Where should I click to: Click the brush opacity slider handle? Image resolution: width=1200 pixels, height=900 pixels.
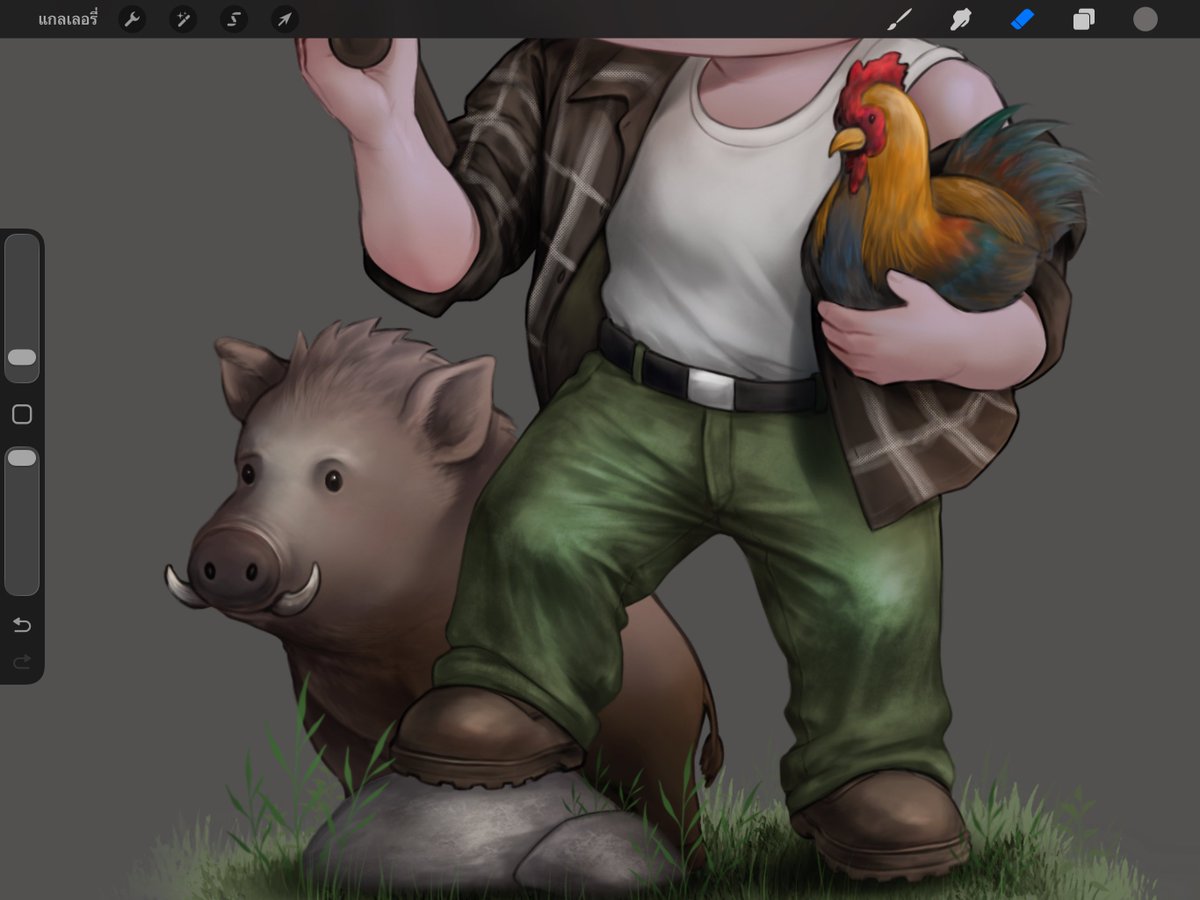[x=22, y=457]
